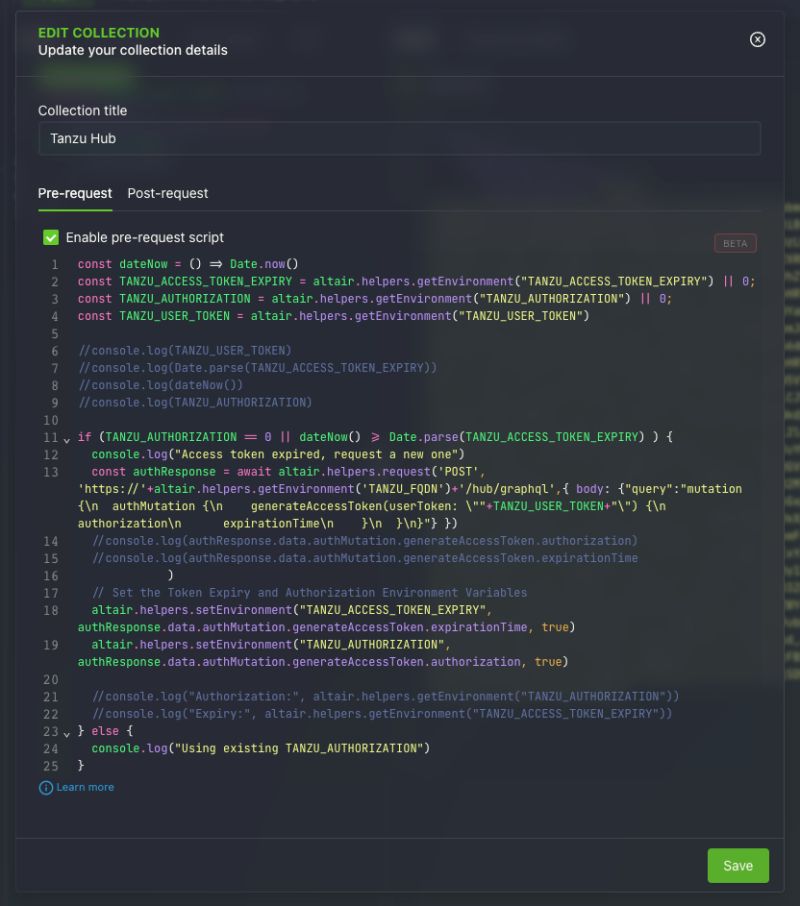Switch to the Post-request tab
The height and width of the screenshot is (906, 800).
[x=168, y=193]
